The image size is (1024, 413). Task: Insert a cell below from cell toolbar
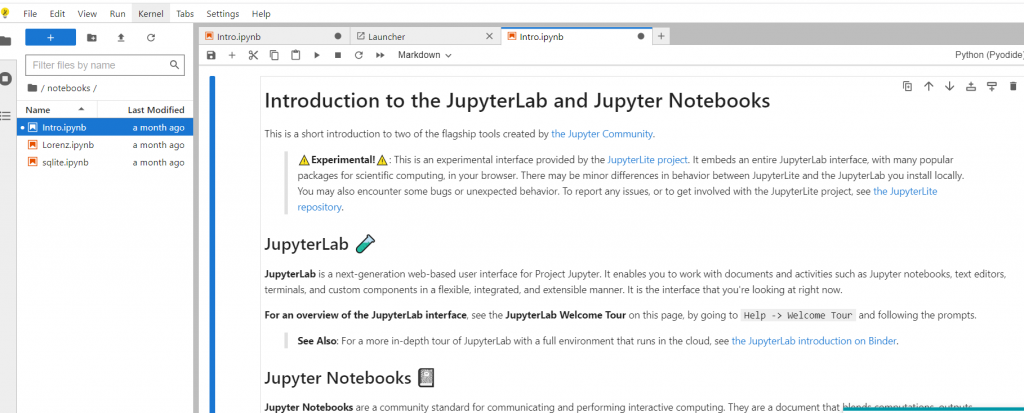point(991,86)
